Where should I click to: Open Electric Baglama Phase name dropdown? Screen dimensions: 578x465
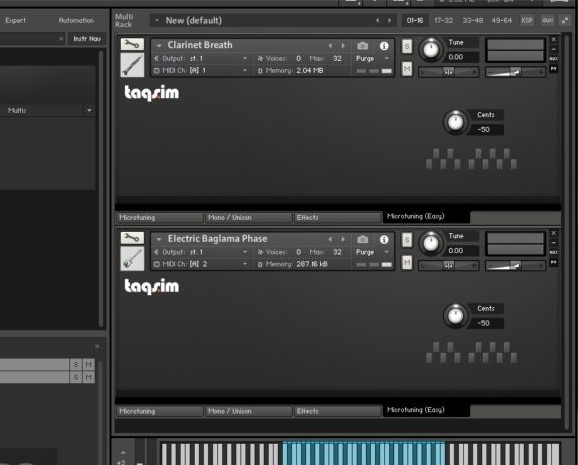coord(159,239)
